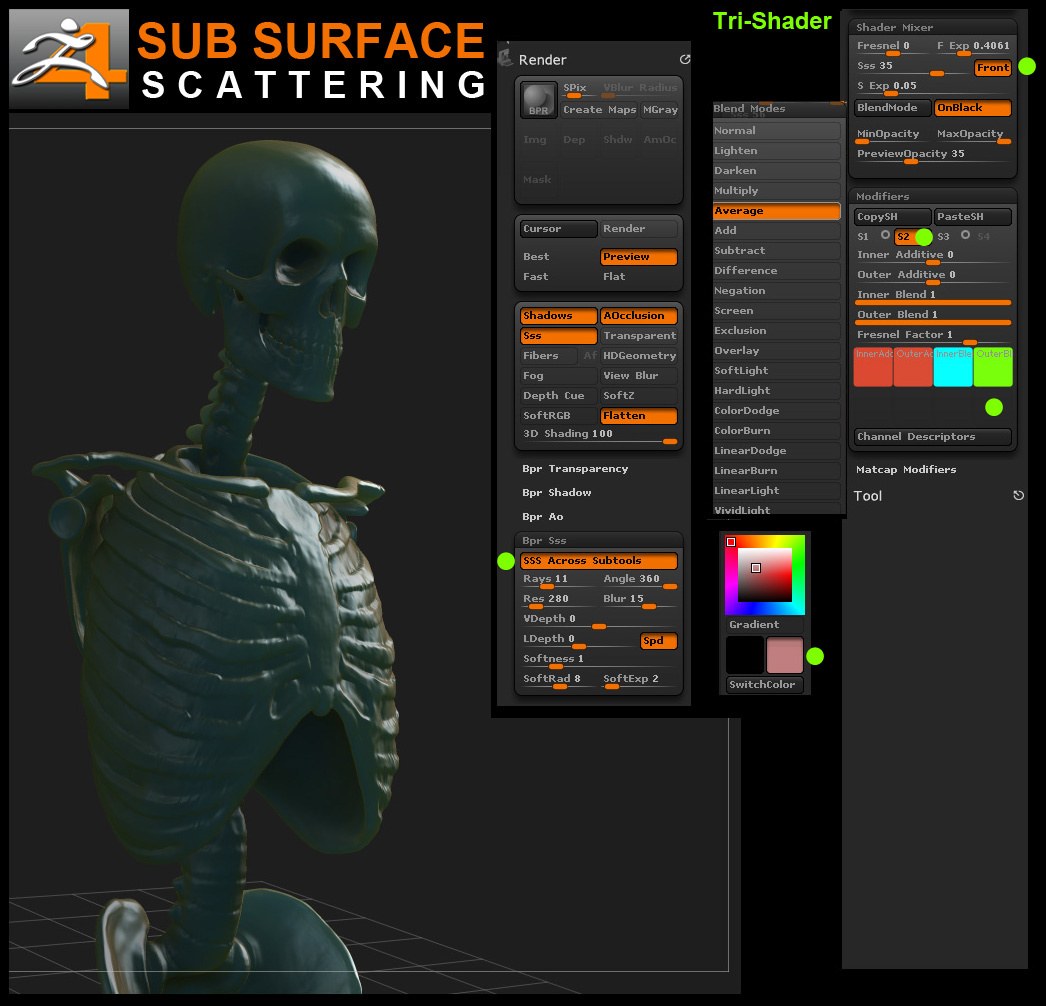Viewport: 1046px width, 1006px height.
Task: Adjust the Rays 11 slider
Action: click(x=558, y=580)
